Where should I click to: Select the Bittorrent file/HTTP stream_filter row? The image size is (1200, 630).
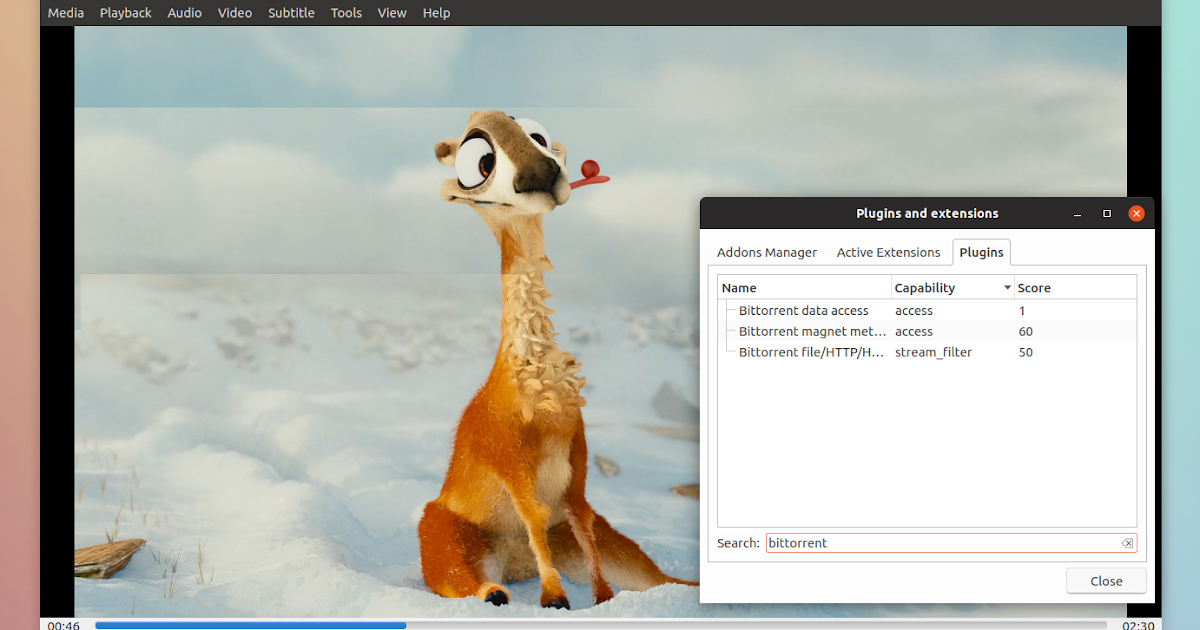(927, 352)
